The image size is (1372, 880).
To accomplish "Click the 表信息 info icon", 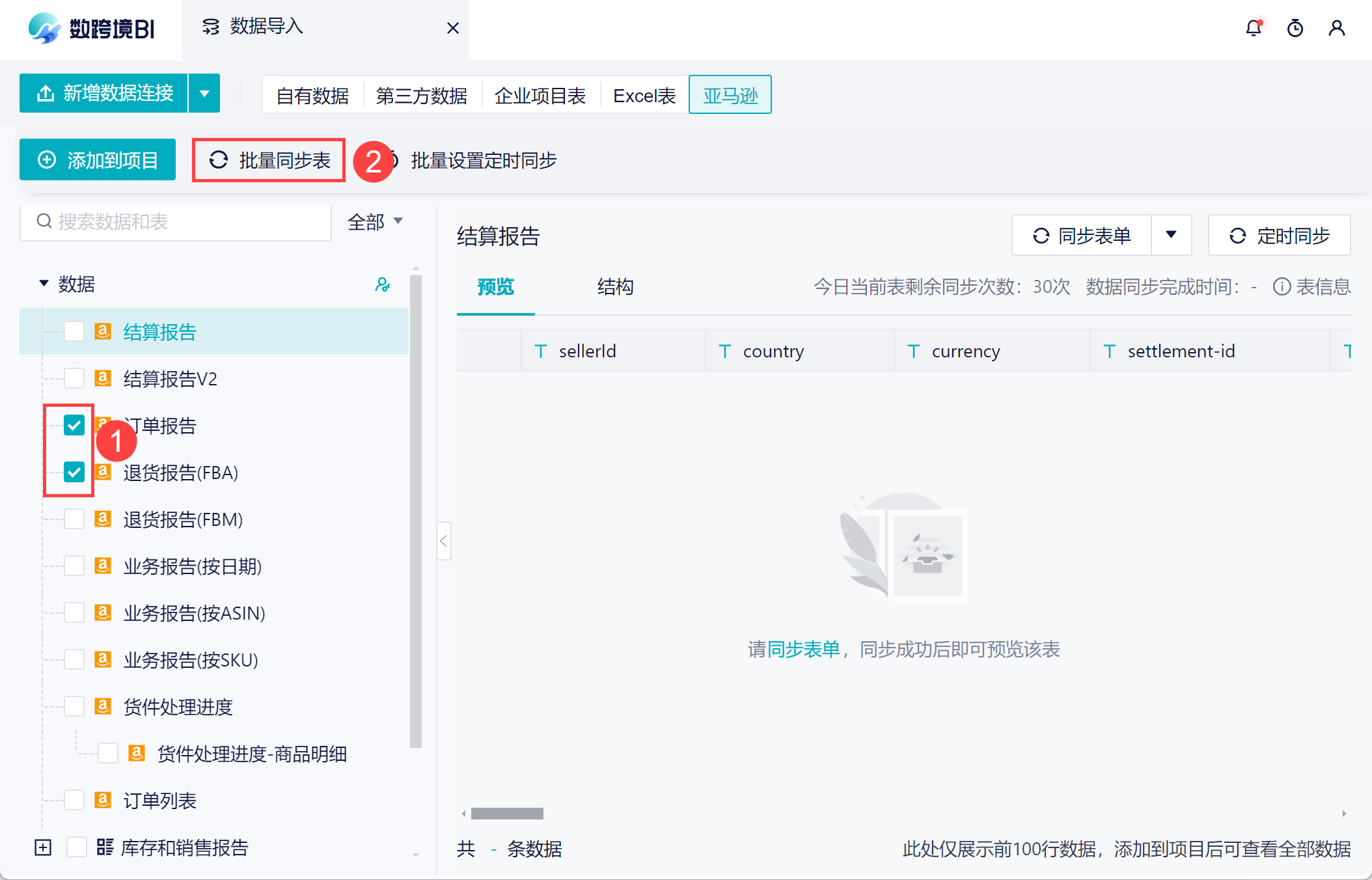I will click(1282, 286).
